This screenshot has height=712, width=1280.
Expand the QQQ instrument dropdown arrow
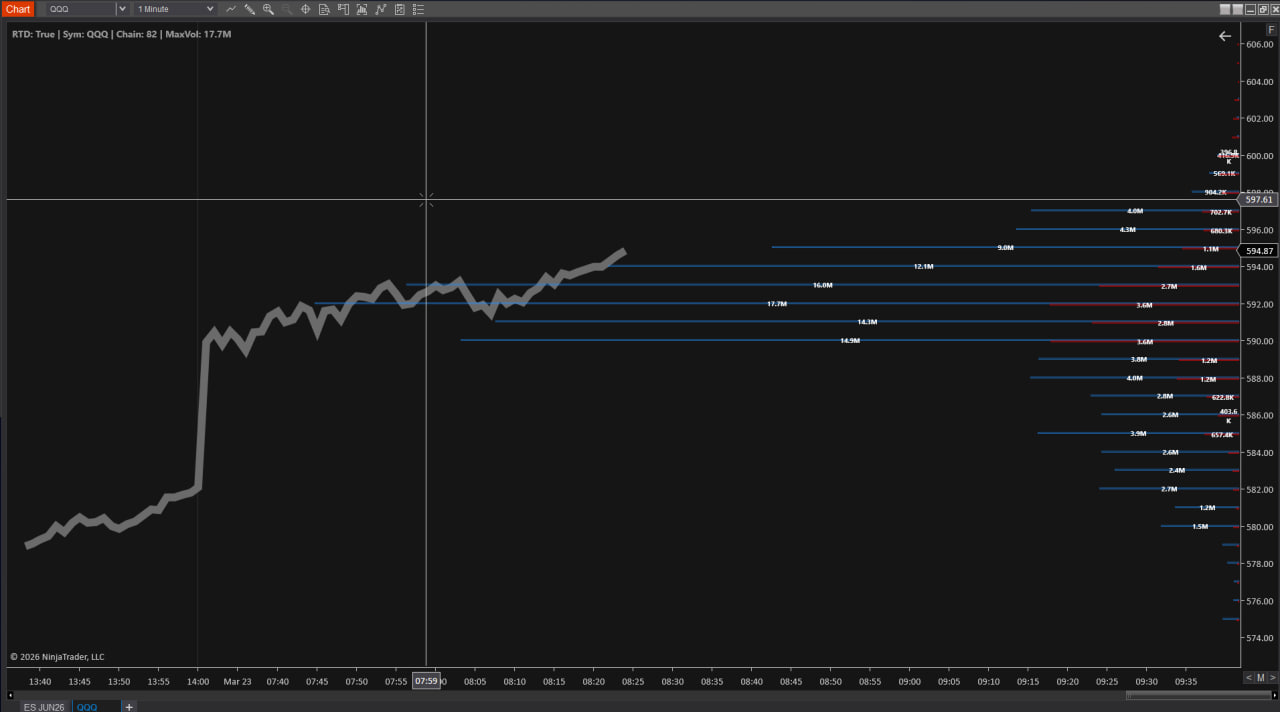coord(122,9)
